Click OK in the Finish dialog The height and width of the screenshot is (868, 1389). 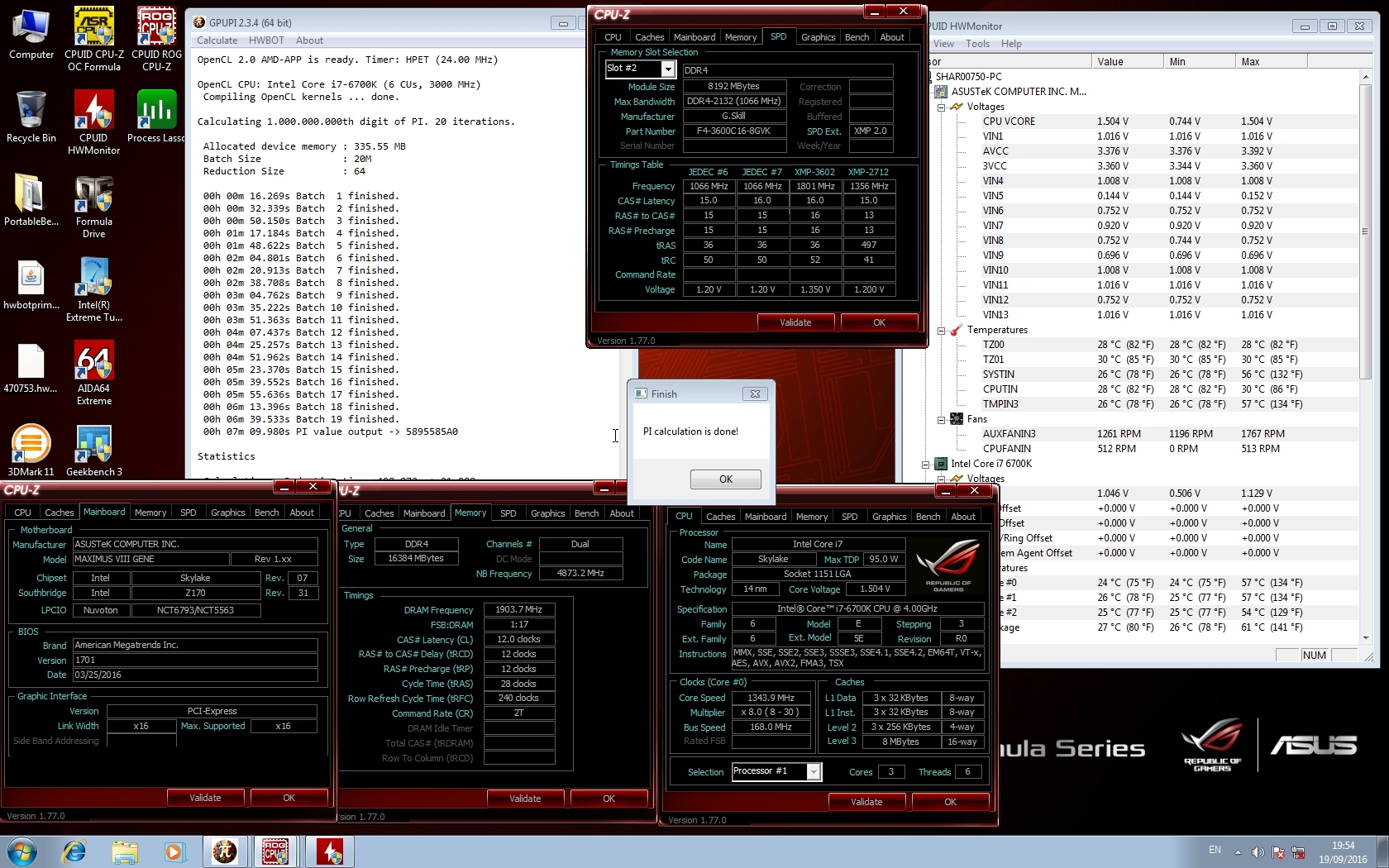point(725,479)
